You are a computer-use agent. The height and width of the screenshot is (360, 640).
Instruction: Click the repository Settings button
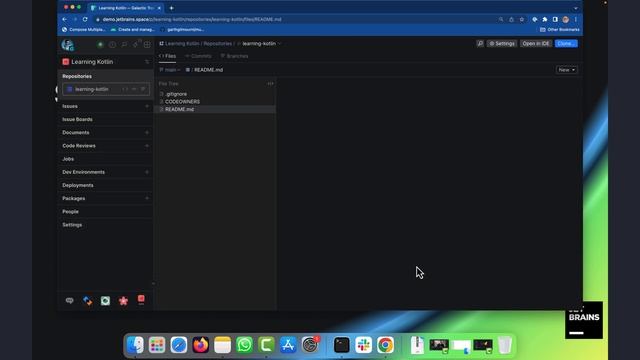click(x=502, y=43)
